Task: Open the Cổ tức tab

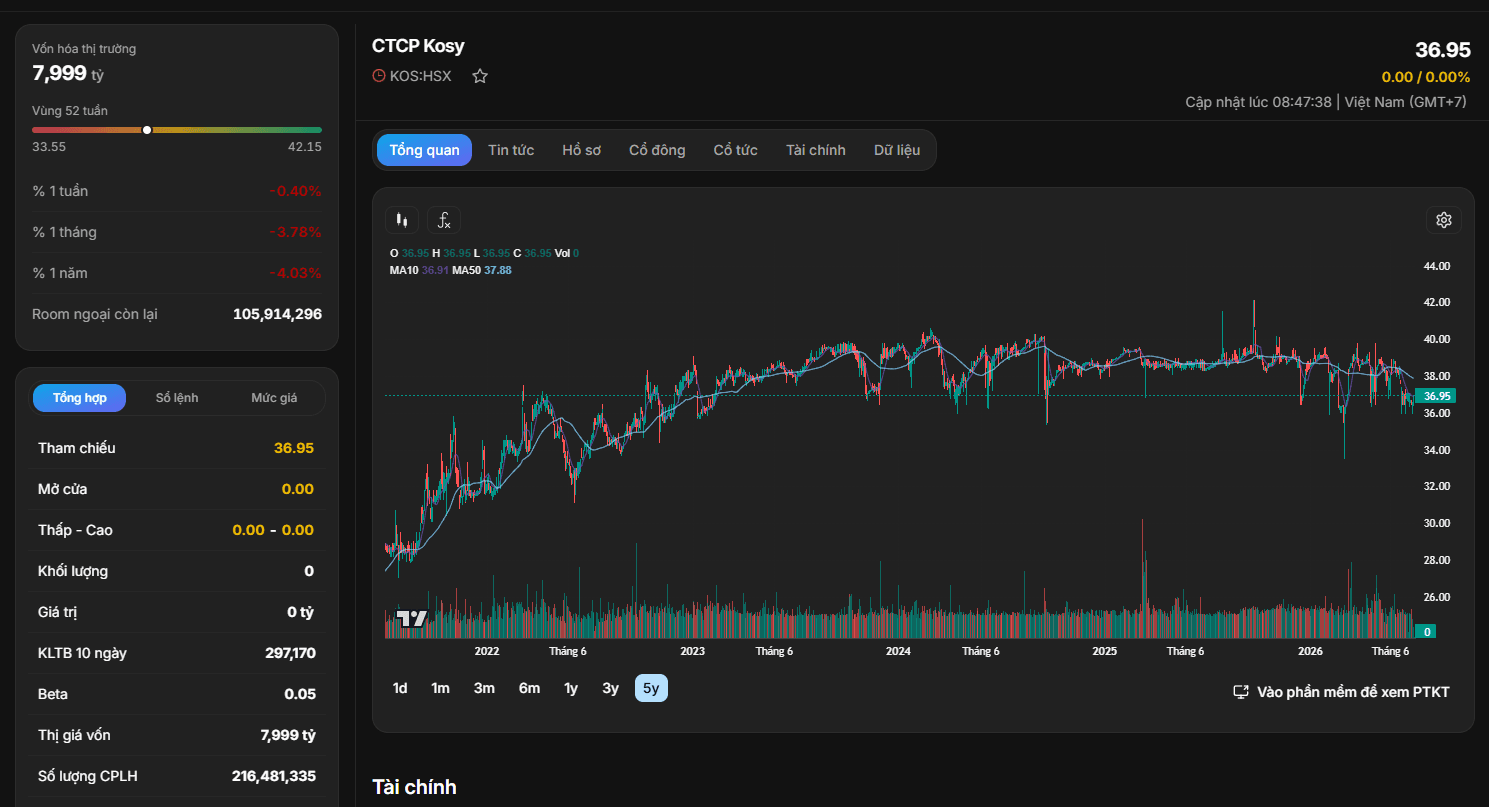Action: pos(735,150)
